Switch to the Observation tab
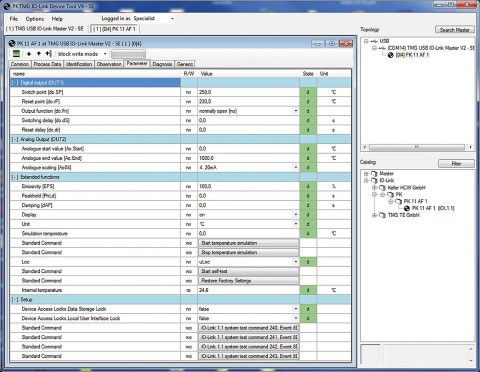 click(109, 64)
